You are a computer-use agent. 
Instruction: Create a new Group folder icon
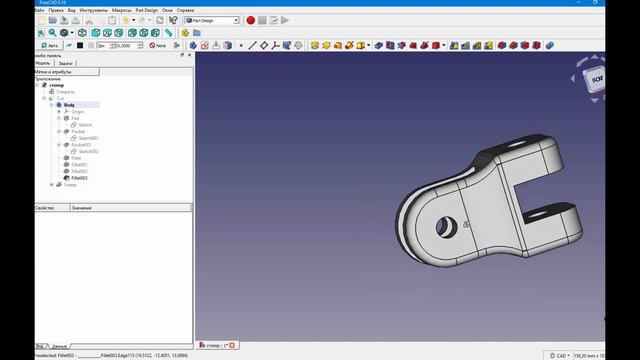[197, 33]
